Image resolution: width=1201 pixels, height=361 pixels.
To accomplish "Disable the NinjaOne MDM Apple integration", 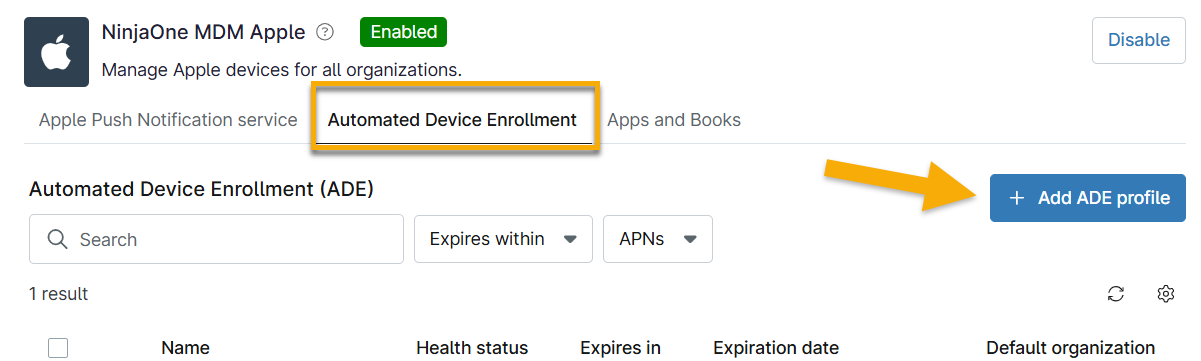I will (x=1139, y=40).
